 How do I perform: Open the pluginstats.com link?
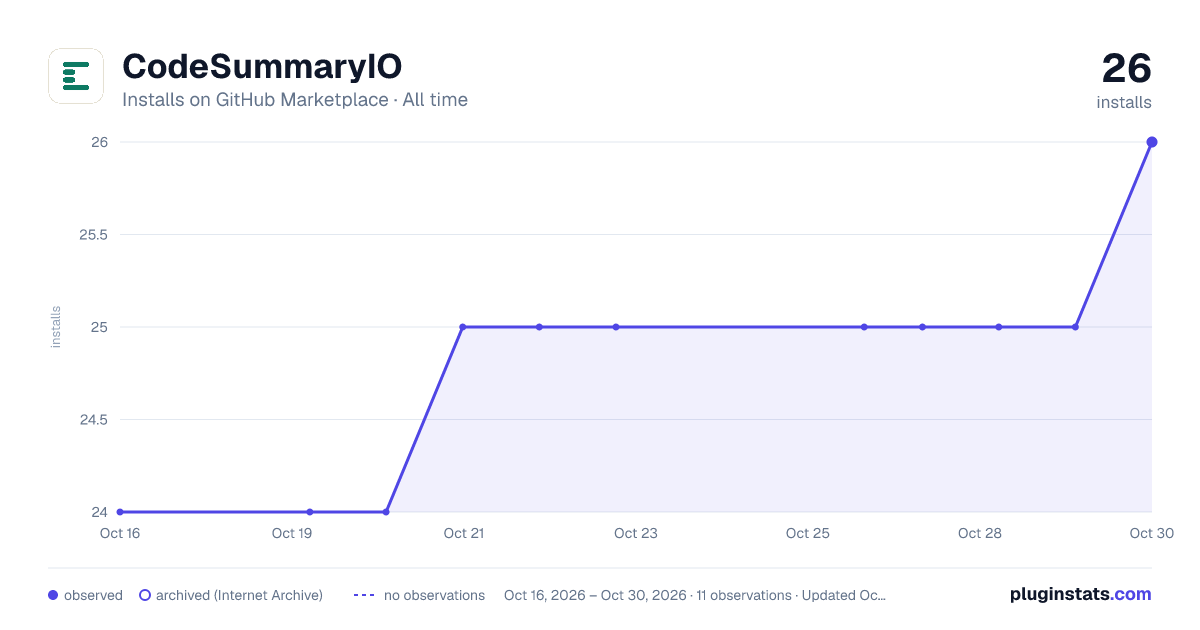tap(1081, 594)
